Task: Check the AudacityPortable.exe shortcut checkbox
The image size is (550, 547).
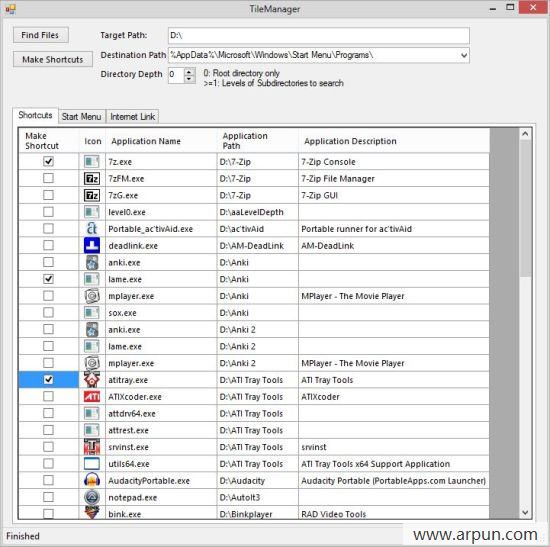Action: pyautogui.click(x=48, y=480)
